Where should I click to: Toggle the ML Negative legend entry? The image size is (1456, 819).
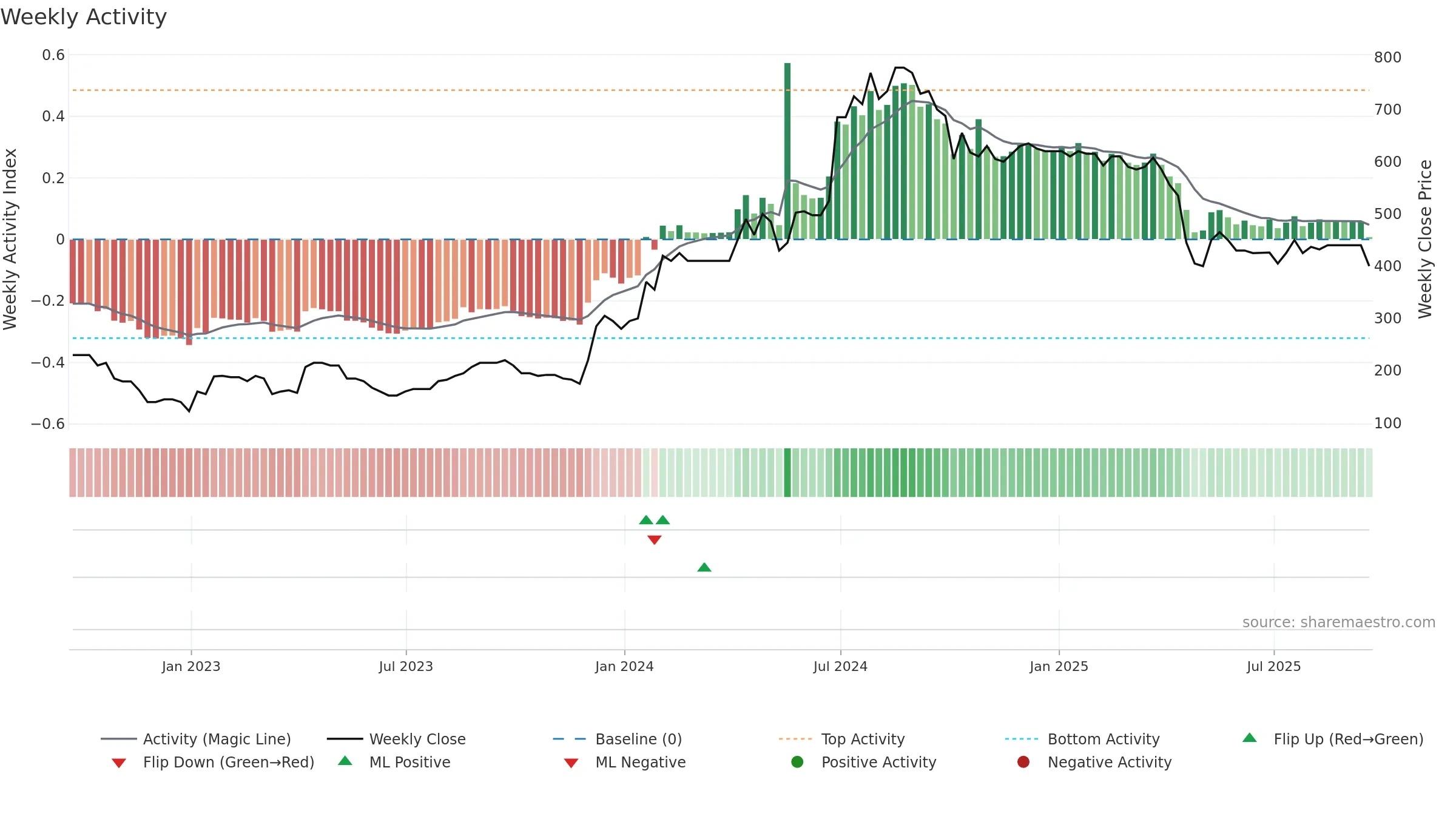point(625,762)
